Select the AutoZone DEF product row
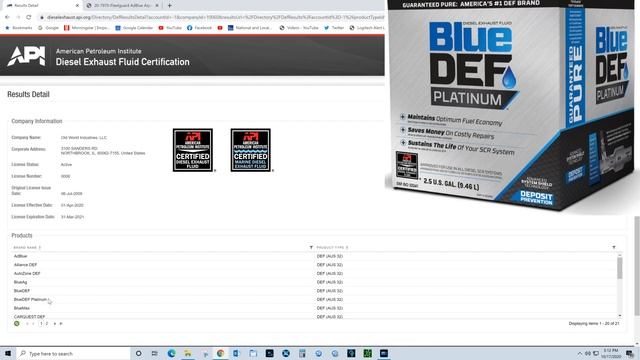640x360 pixels. [x=314, y=273]
